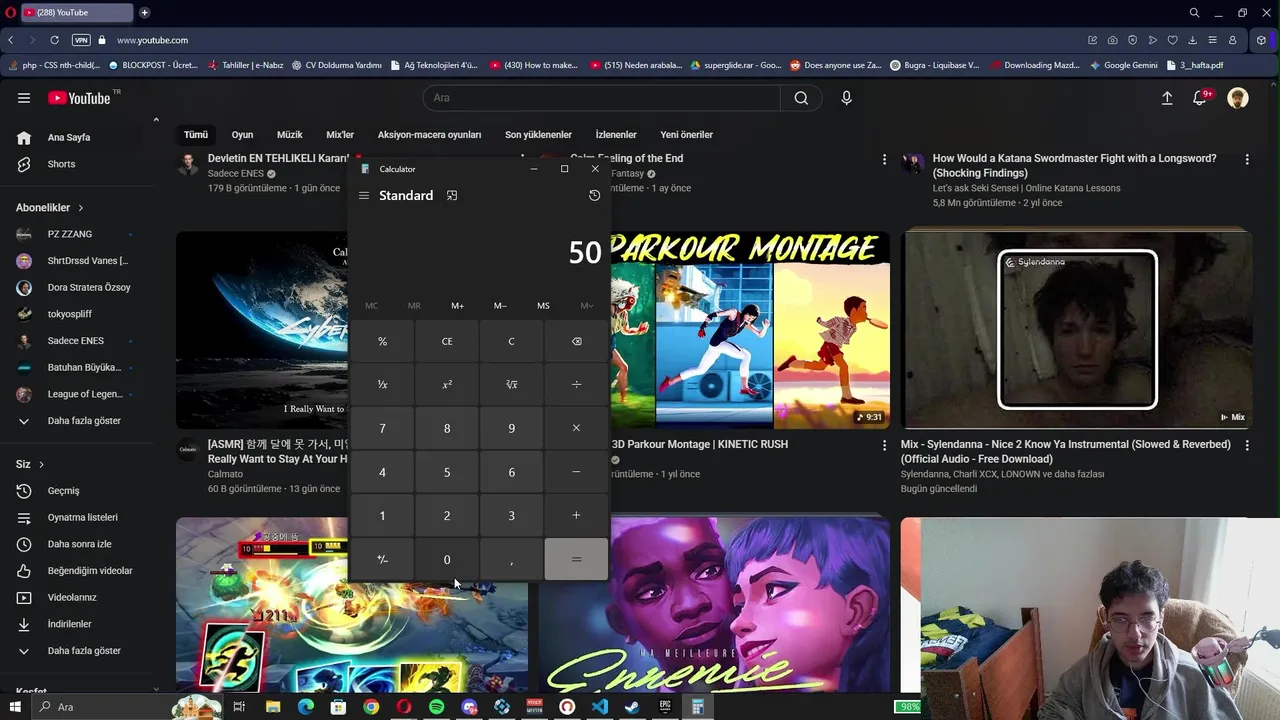The width and height of the screenshot is (1280, 720).
Task: Click the plus/minus sign toggle in Calculator
Action: point(382,559)
